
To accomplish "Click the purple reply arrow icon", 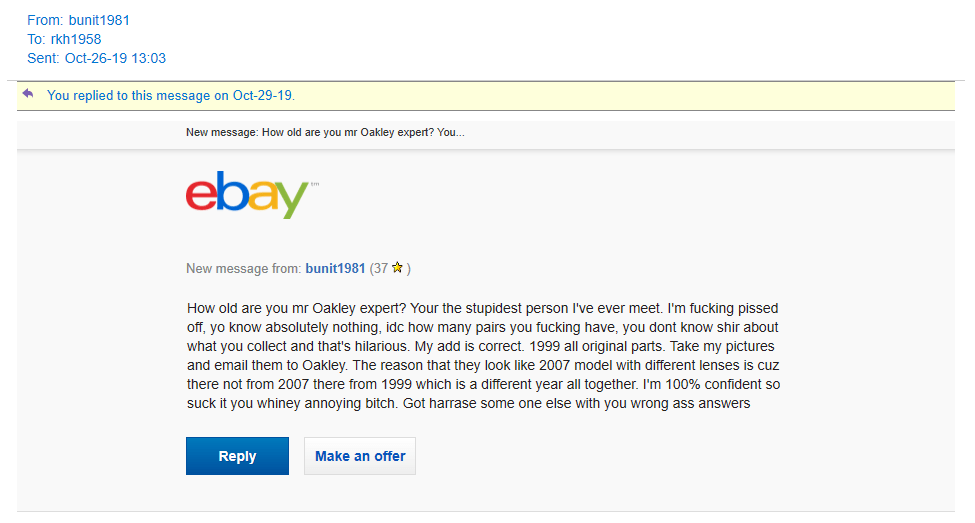I will [x=28, y=94].
